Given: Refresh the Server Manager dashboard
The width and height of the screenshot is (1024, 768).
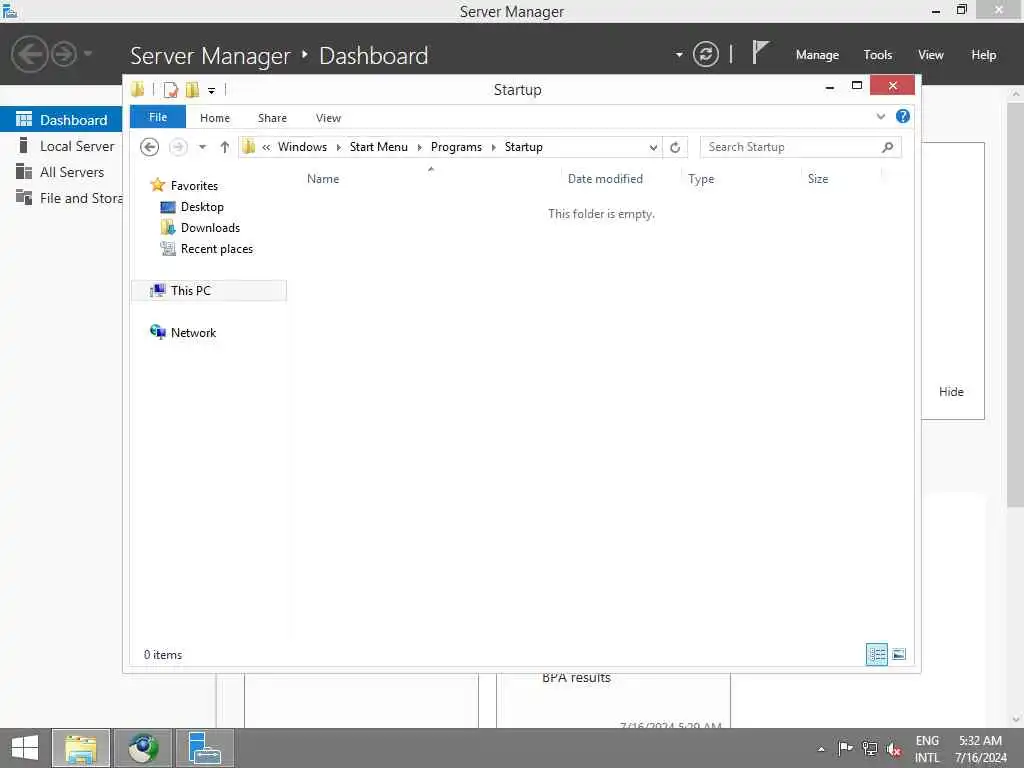Looking at the screenshot, I should click(705, 54).
